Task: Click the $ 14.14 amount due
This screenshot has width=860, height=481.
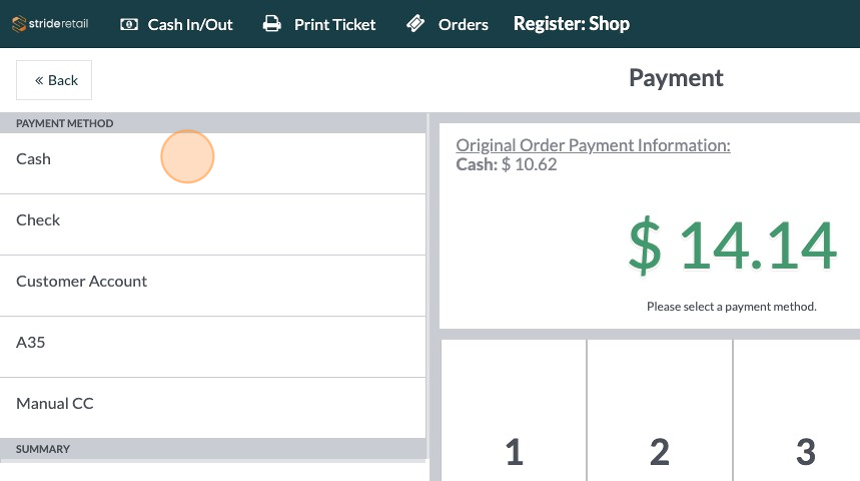Action: tap(732, 246)
